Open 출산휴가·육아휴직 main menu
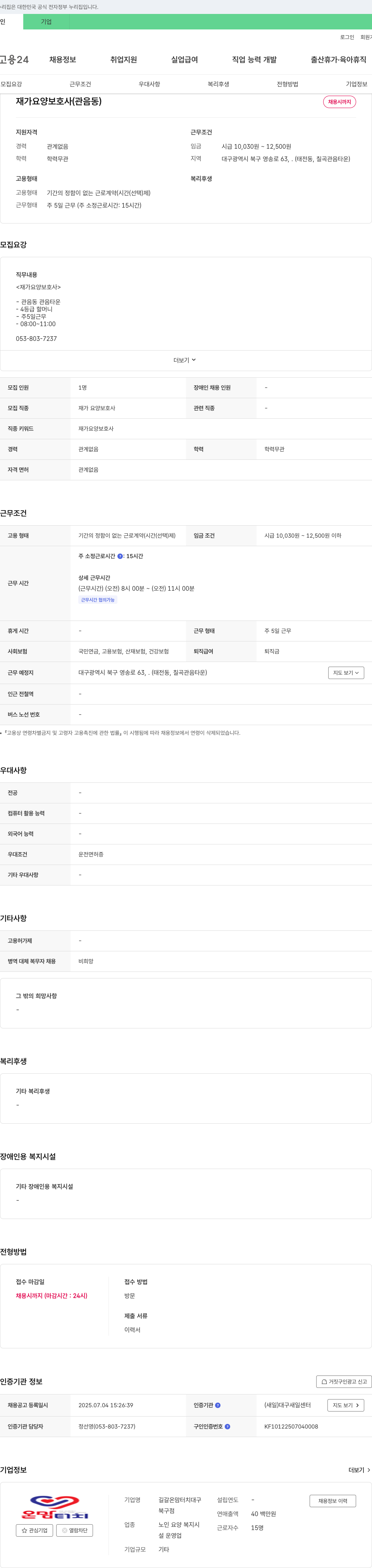372x1568 pixels. [x=339, y=60]
